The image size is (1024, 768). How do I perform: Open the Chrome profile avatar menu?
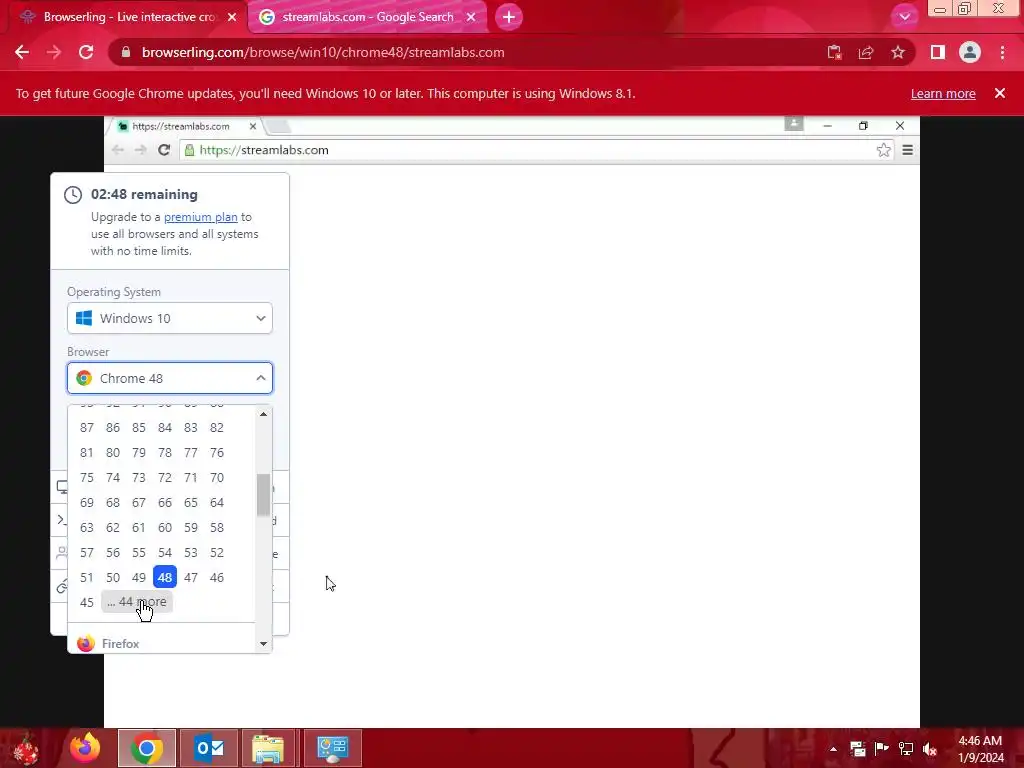970,52
